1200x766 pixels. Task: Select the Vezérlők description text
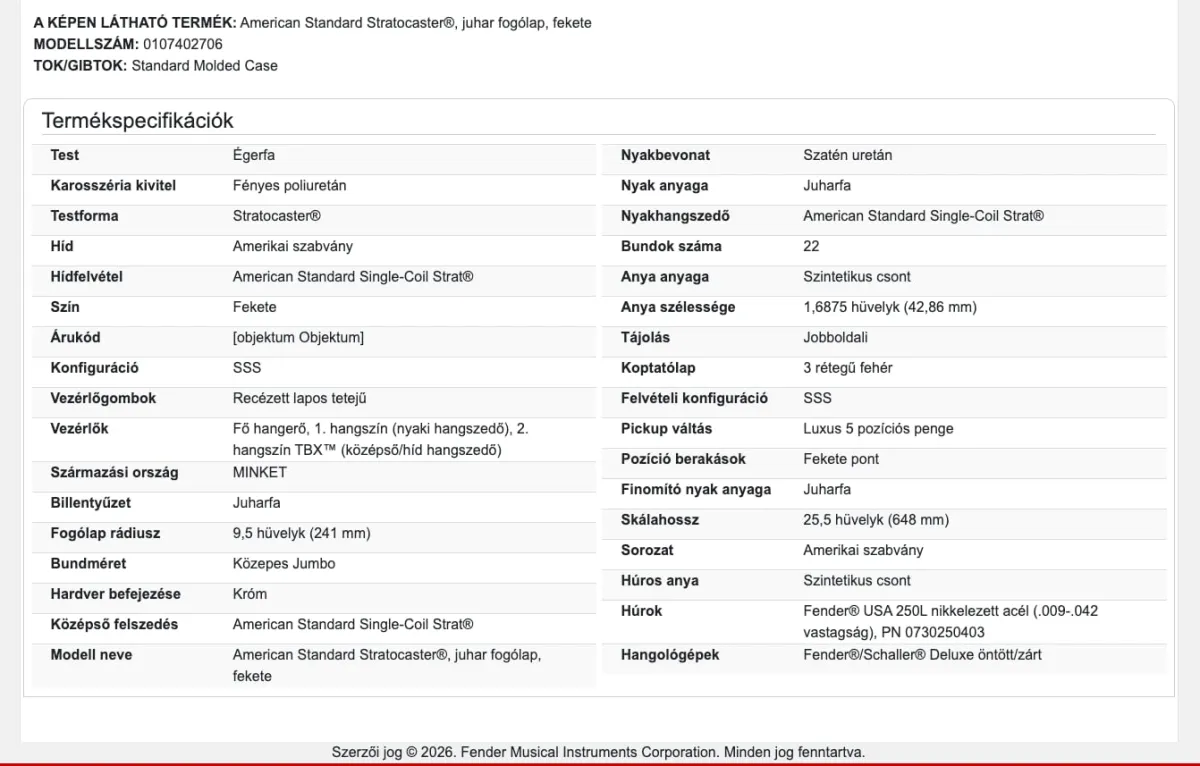(x=381, y=440)
